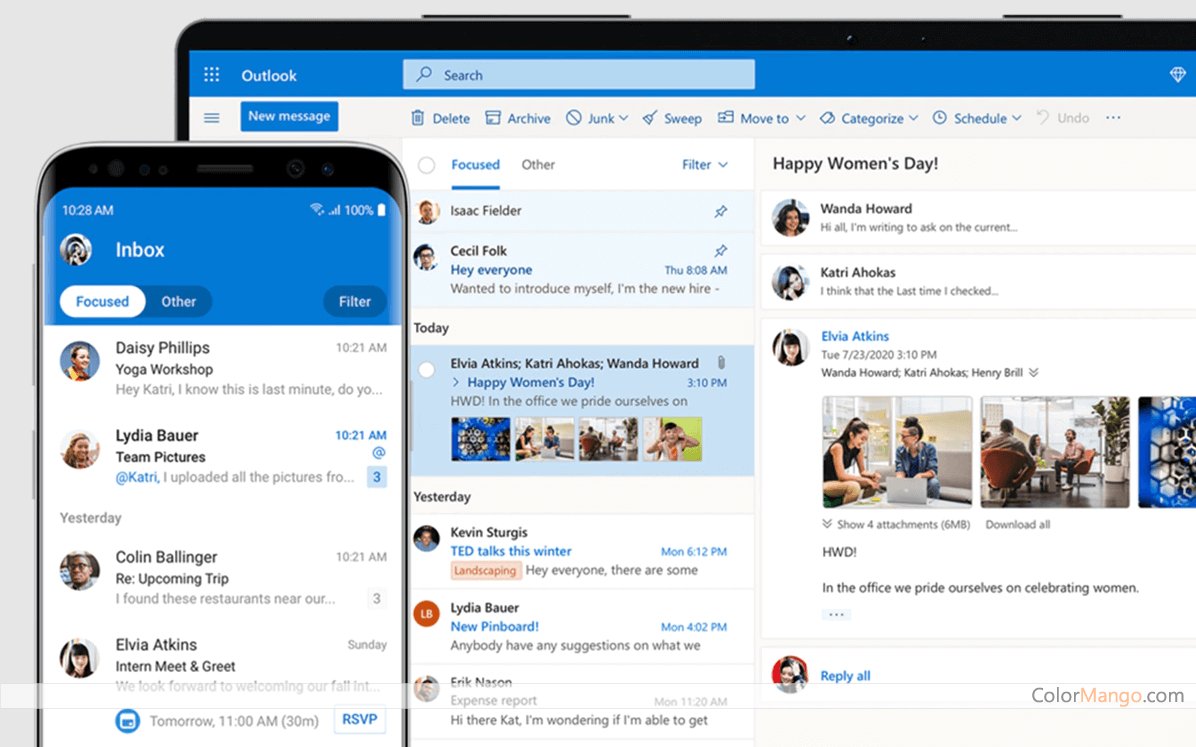Expand the desktop Filter dropdown
The image size is (1196, 747).
click(705, 165)
